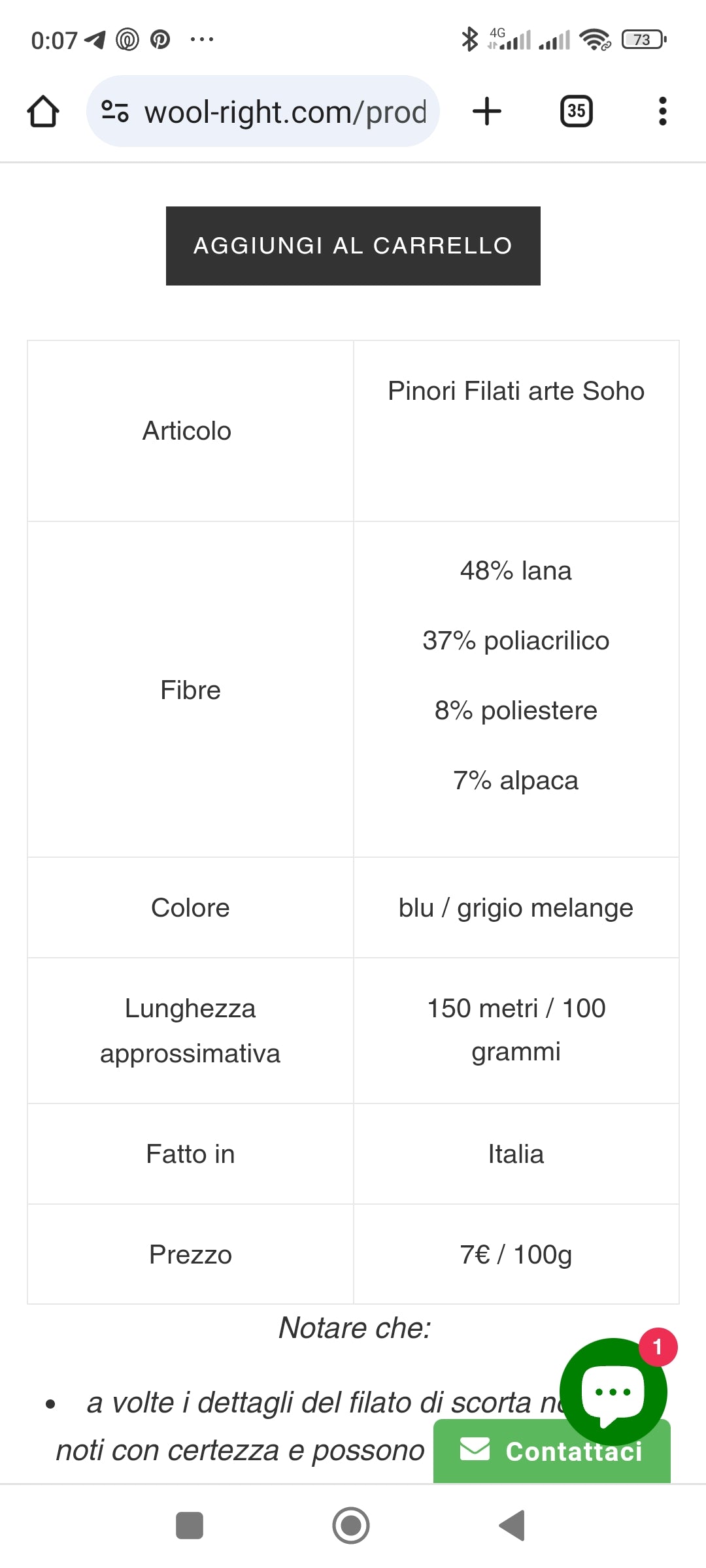Tap the browser home icon
Screen dimensions: 706x1568
click(x=43, y=112)
